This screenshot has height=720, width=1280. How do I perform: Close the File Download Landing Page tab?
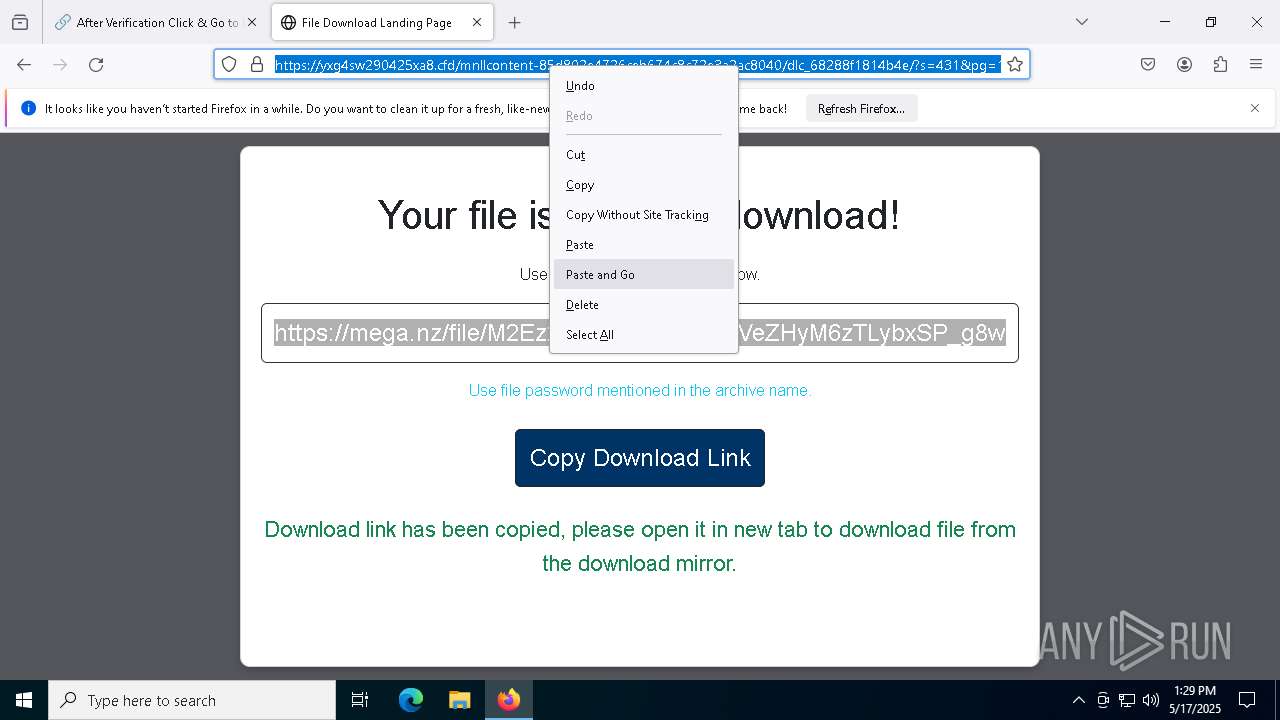pyautogui.click(x=478, y=22)
